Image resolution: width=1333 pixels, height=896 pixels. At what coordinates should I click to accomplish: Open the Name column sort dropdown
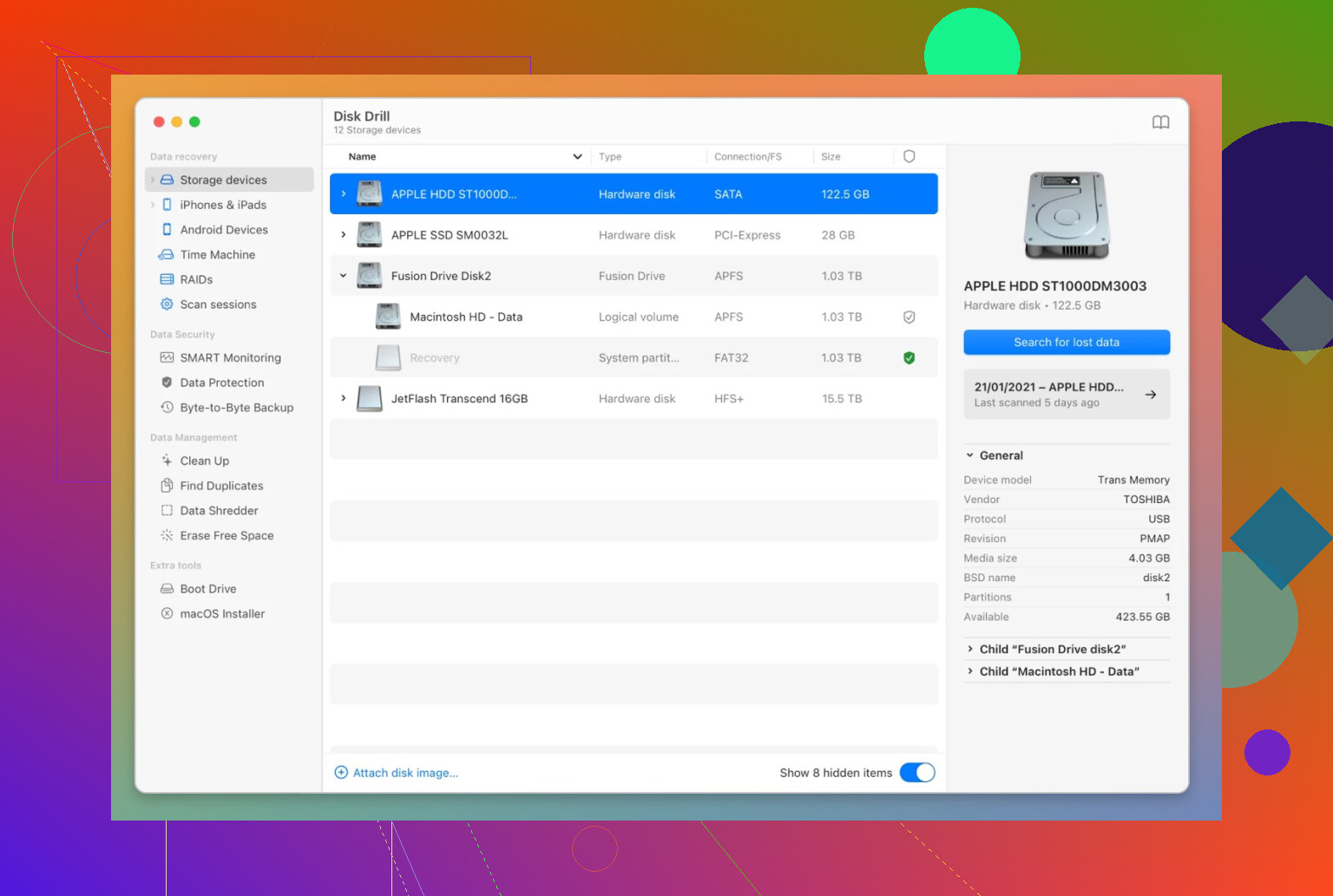click(x=577, y=157)
